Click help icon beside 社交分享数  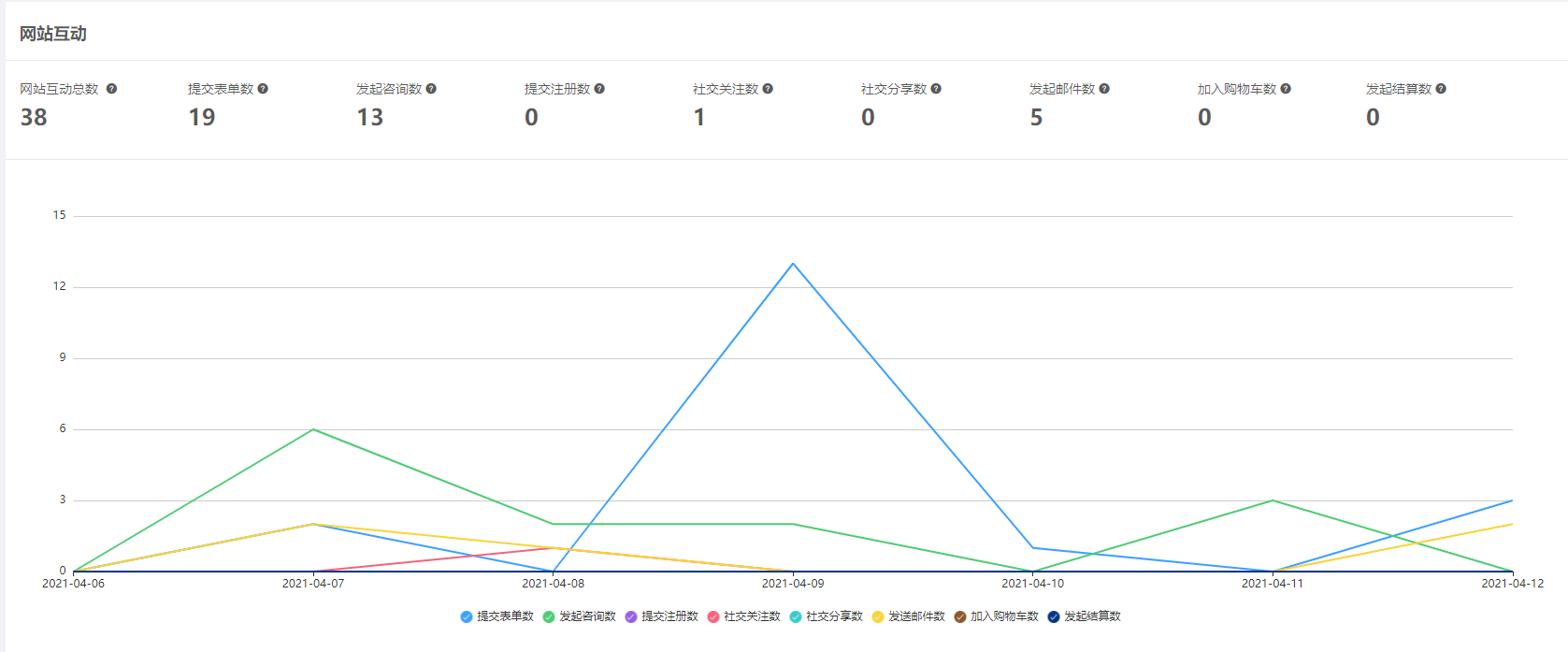(936, 89)
